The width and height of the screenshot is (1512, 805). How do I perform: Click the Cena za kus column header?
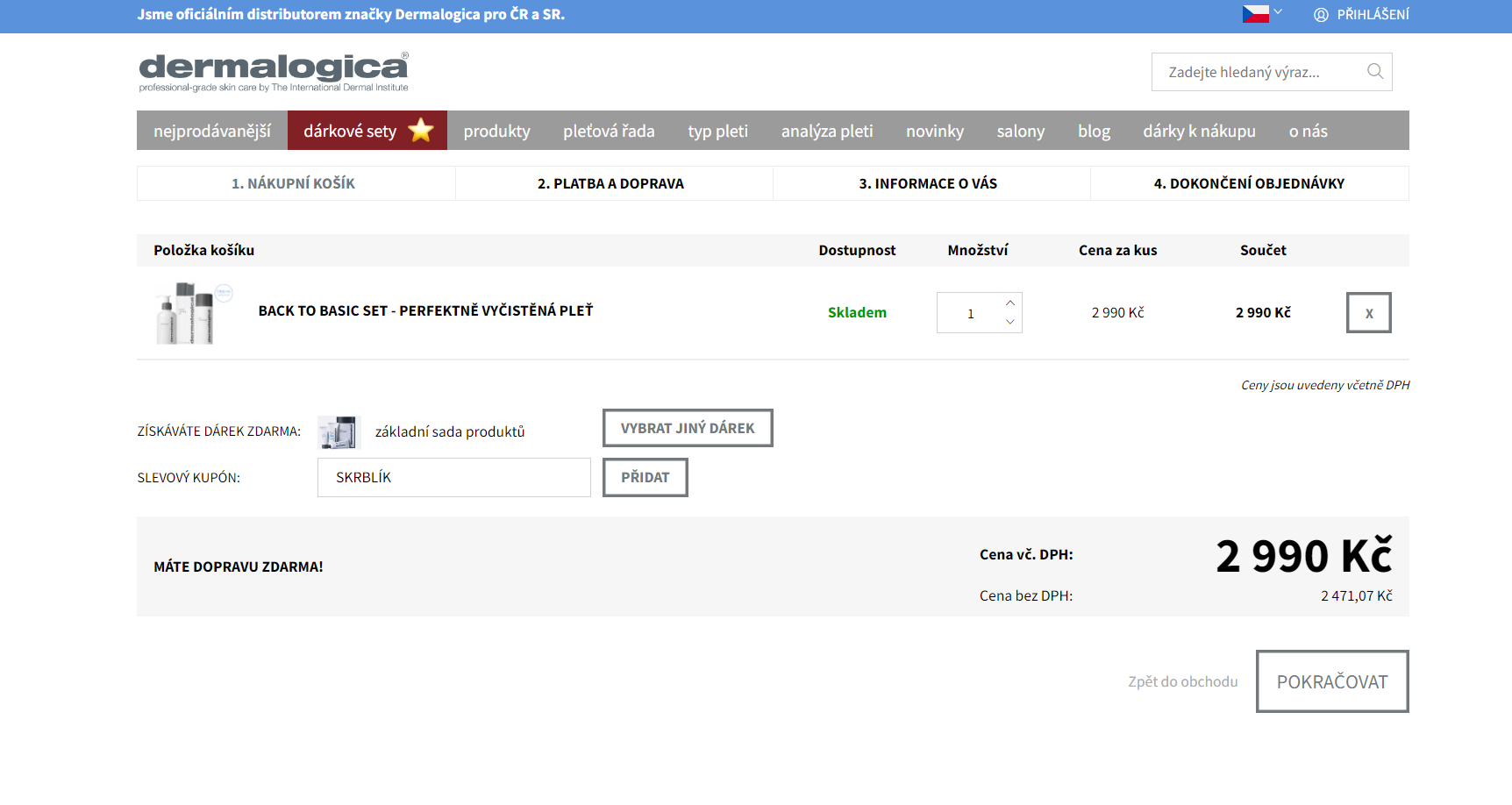1117,250
